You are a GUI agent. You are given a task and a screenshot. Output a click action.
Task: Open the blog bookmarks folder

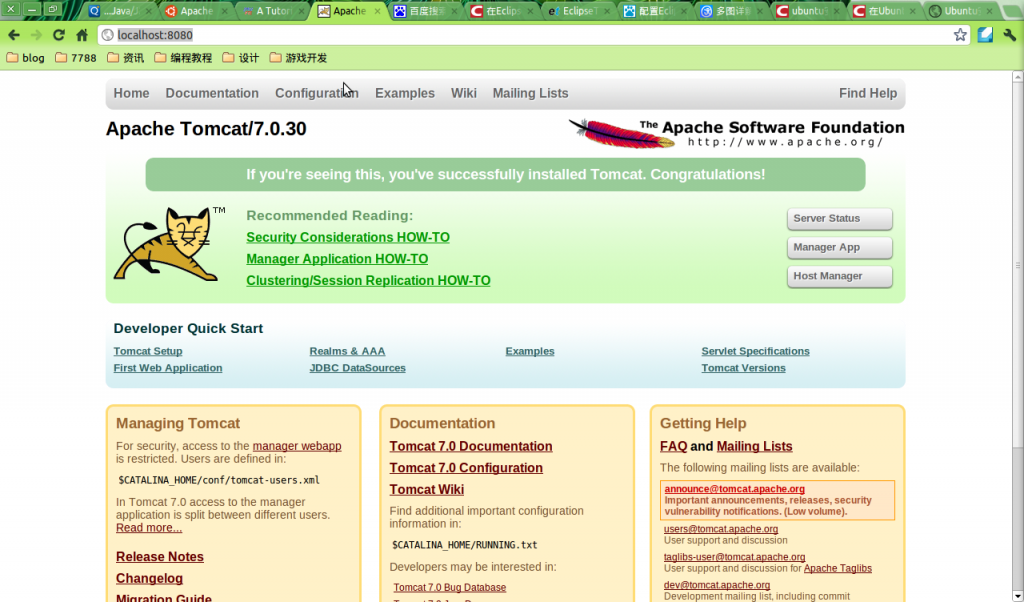[x=25, y=58]
